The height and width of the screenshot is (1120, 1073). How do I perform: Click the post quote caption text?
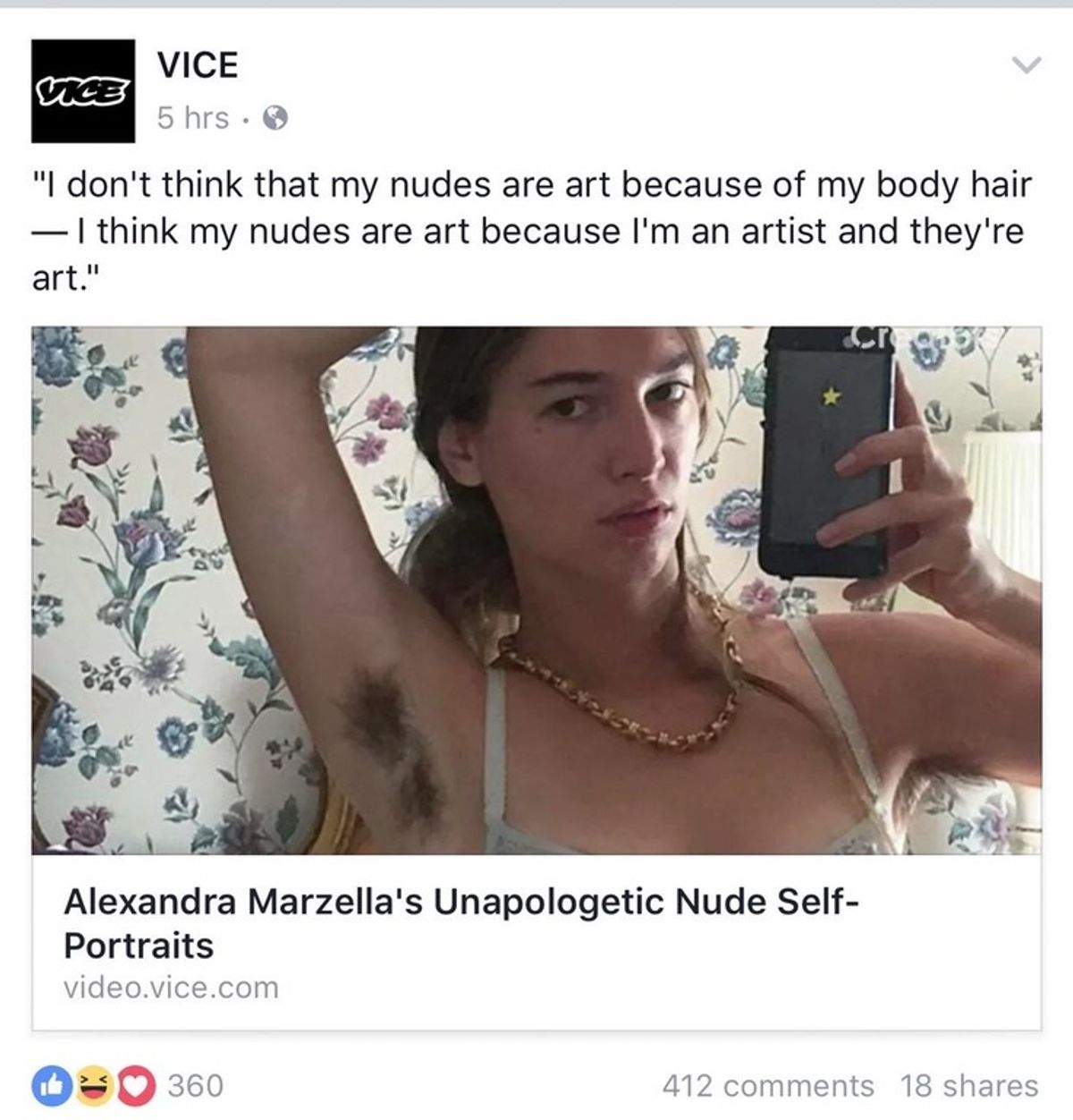pos(532,232)
